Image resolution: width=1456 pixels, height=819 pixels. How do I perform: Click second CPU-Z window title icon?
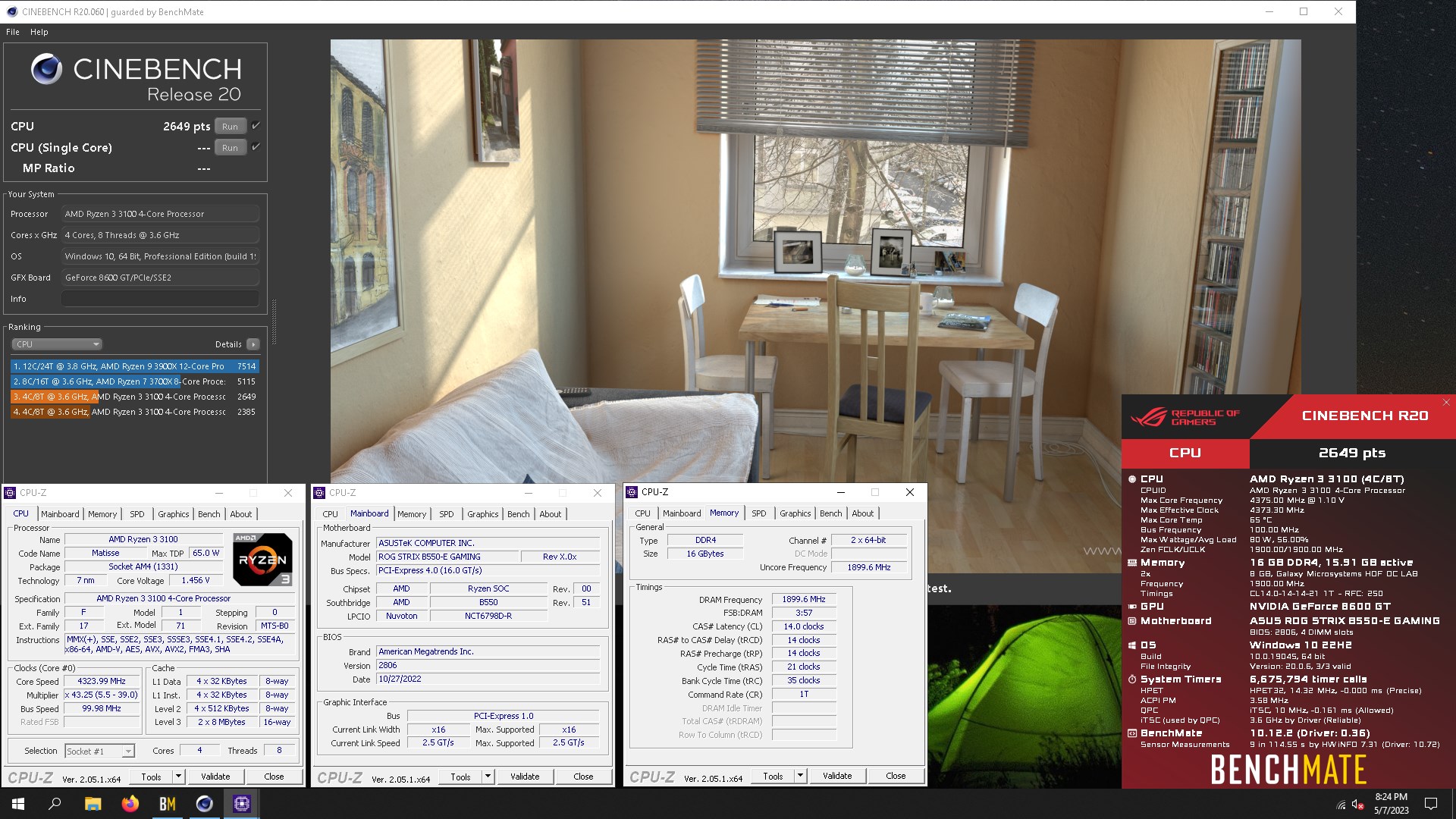click(x=319, y=493)
